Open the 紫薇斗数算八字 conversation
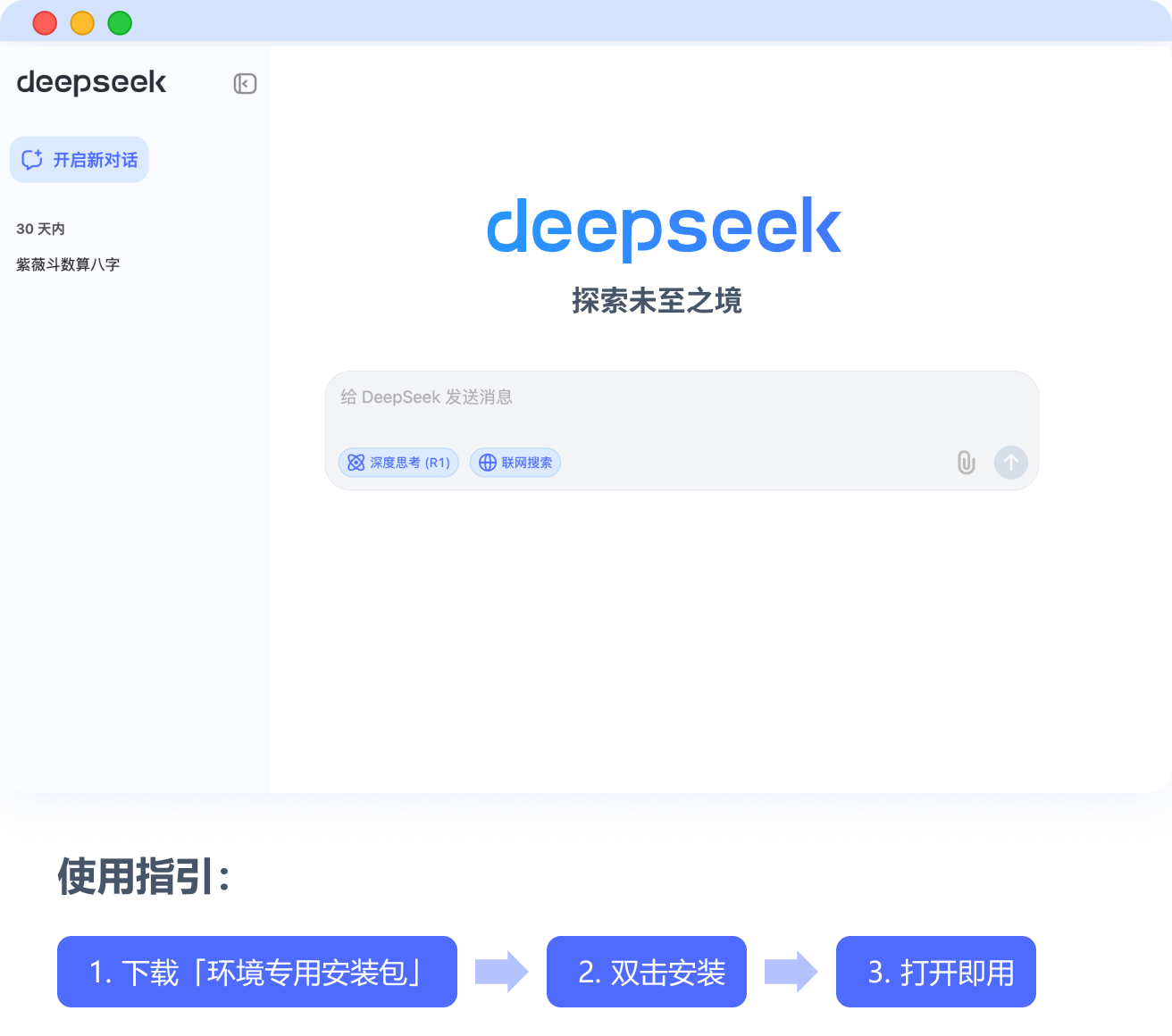Screen dimensions: 1172x1036 point(68,264)
